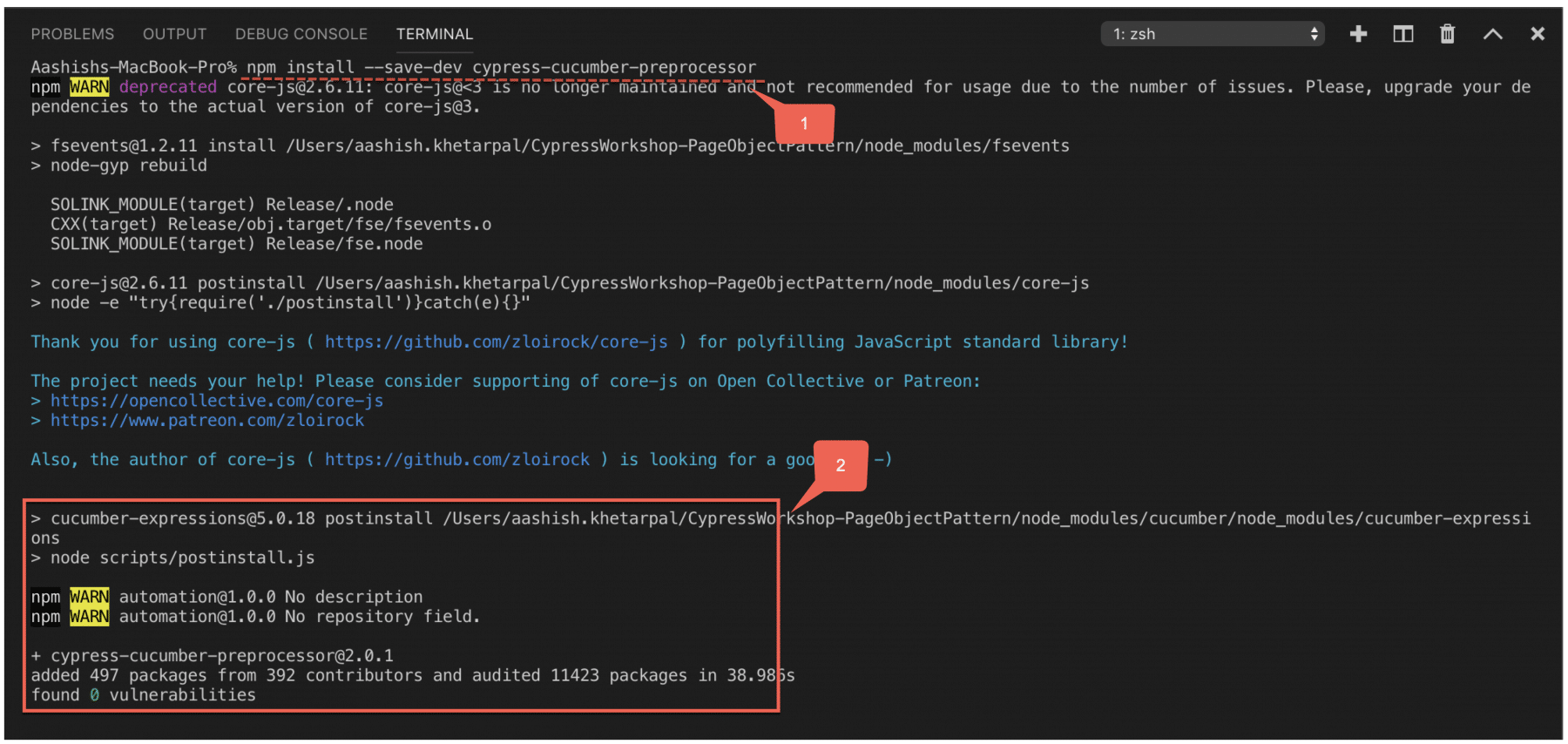Click the 'node-gyp rebuild' line
The height and width of the screenshot is (744, 1568).
(129, 166)
